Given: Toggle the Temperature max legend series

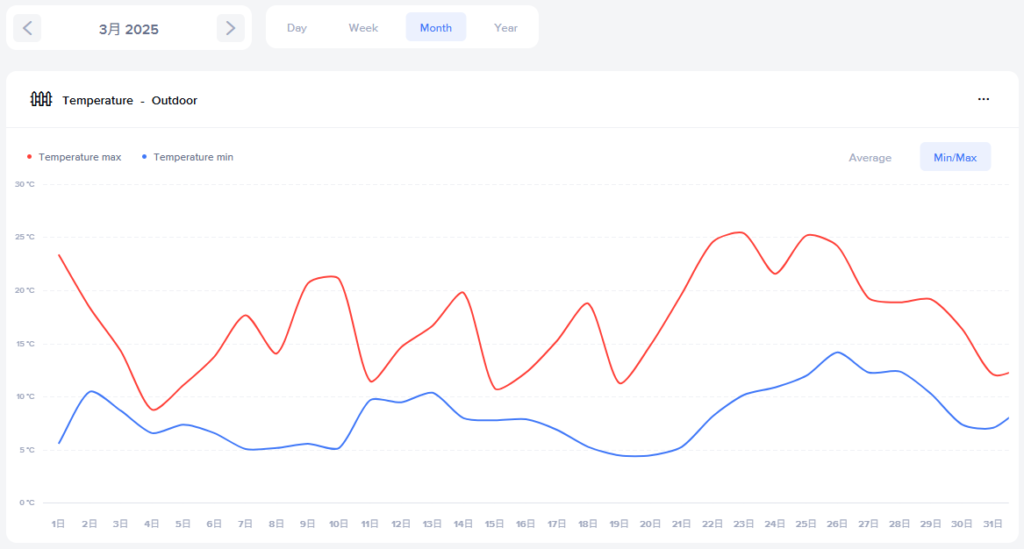Looking at the screenshot, I should pos(80,157).
